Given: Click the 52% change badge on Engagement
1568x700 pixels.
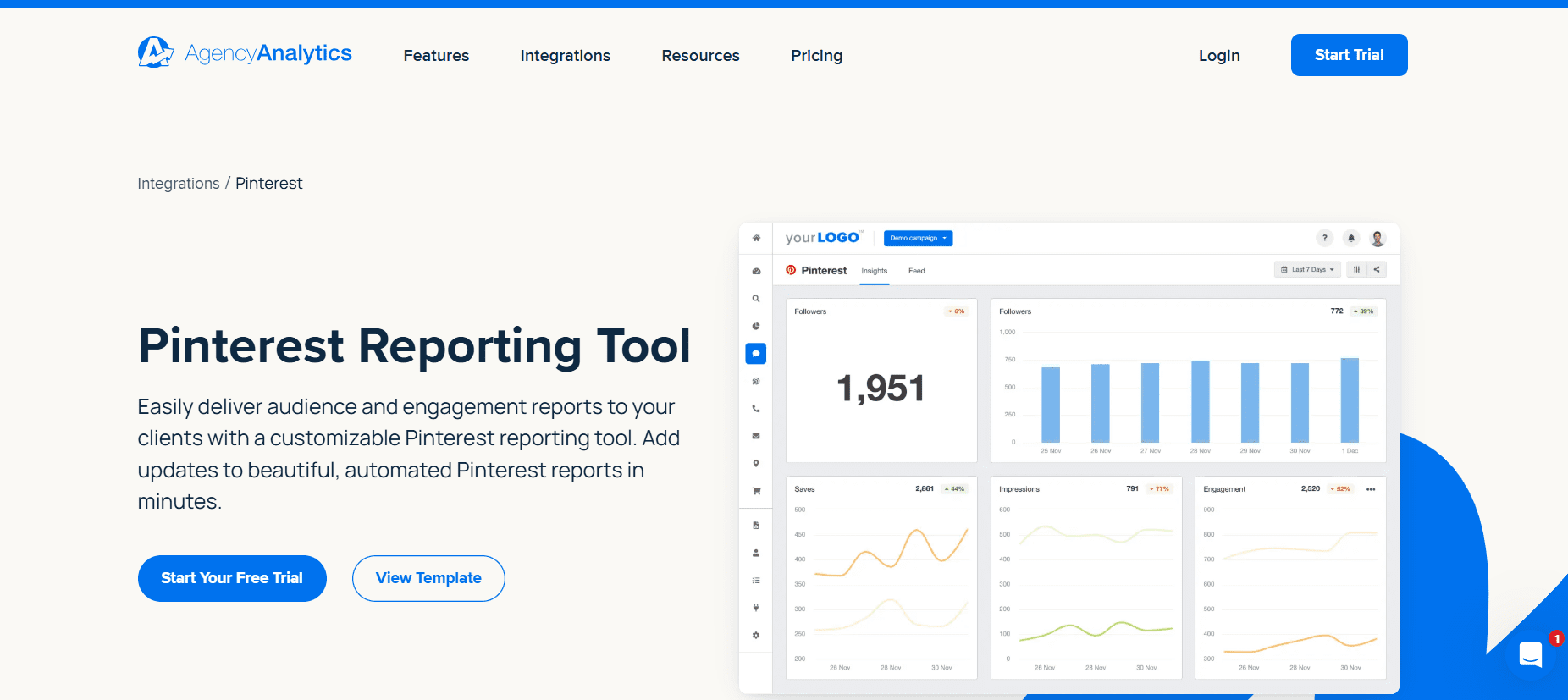Looking at the screenshot, I should (x=1340, y=489).
